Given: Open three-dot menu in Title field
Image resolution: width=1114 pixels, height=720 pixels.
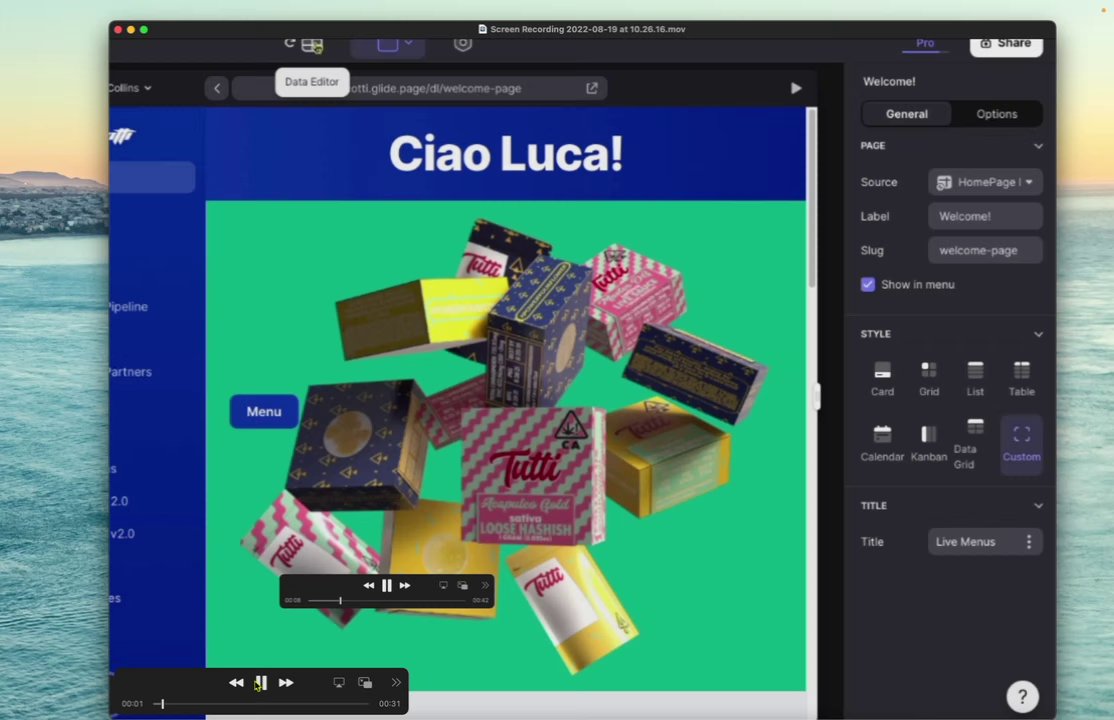Looking at the screenshot, I should coord(1029,542).
